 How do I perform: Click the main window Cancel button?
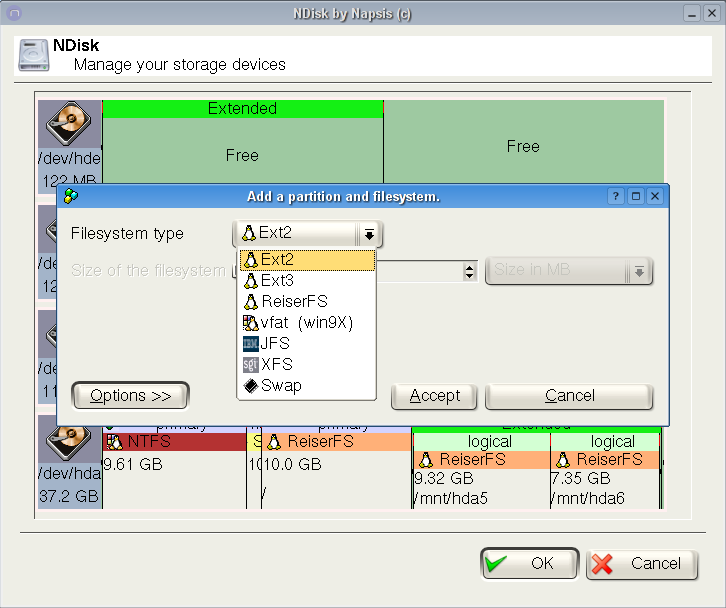point(641,564)
